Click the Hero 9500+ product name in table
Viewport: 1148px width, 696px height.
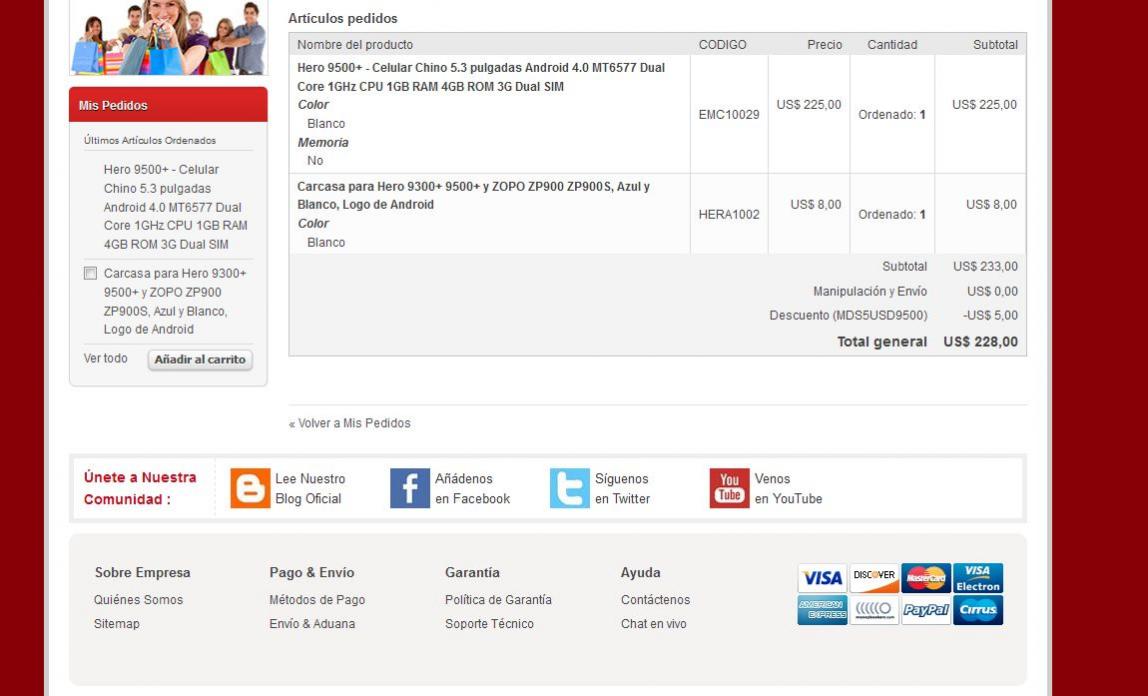pyautogui.click(x=480, y=77)
